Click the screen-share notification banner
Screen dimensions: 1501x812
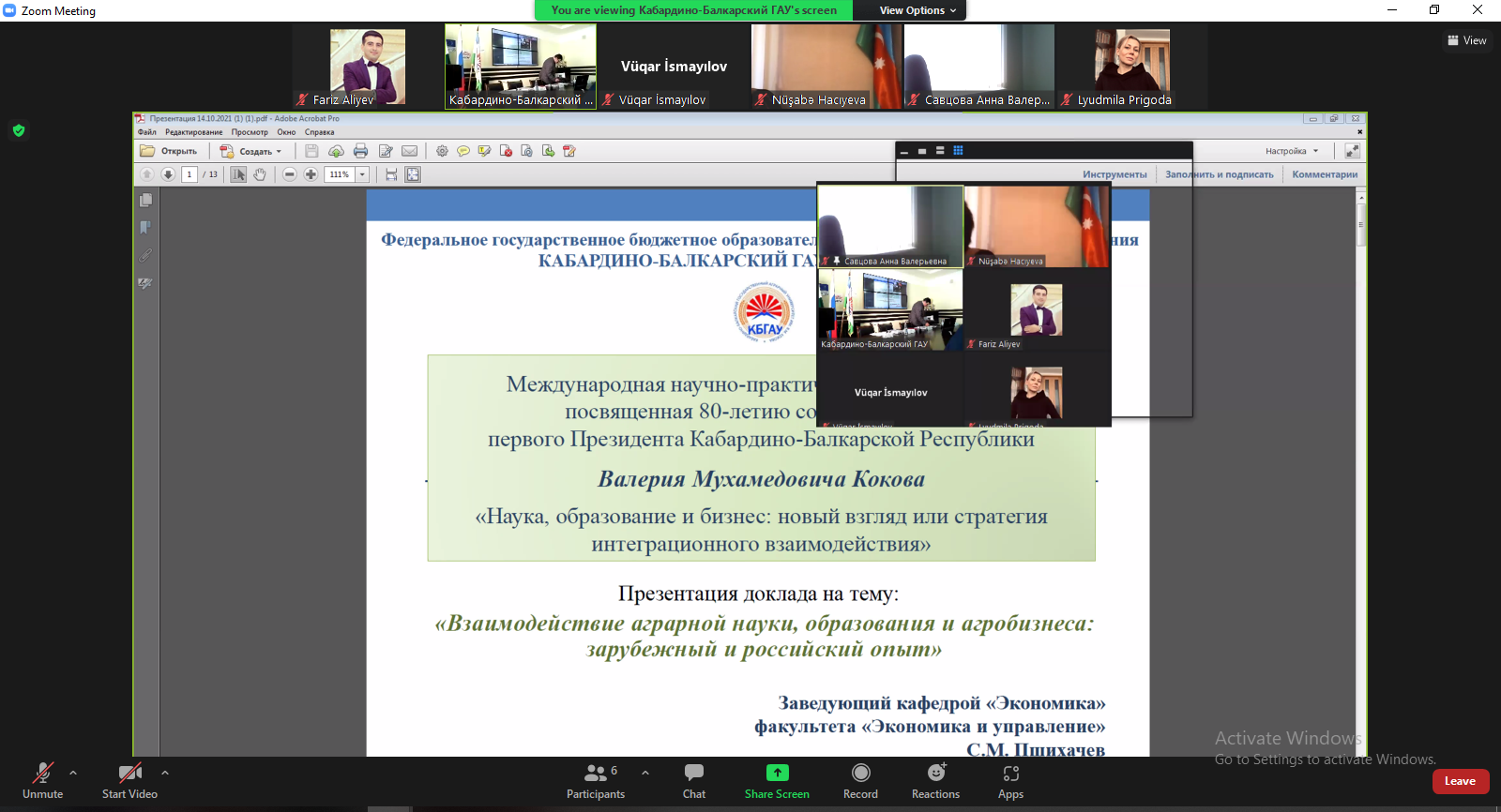(x=693, y=10)
